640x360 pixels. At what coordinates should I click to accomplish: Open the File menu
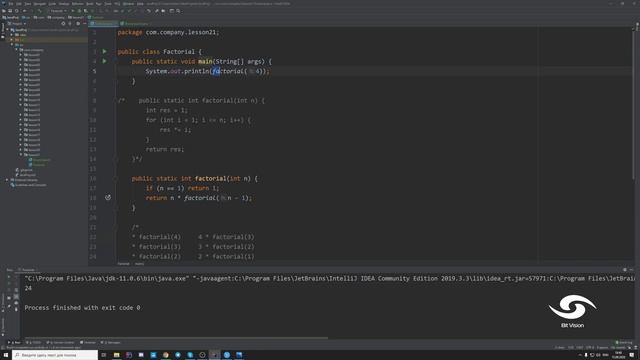(x=11, y=4)
